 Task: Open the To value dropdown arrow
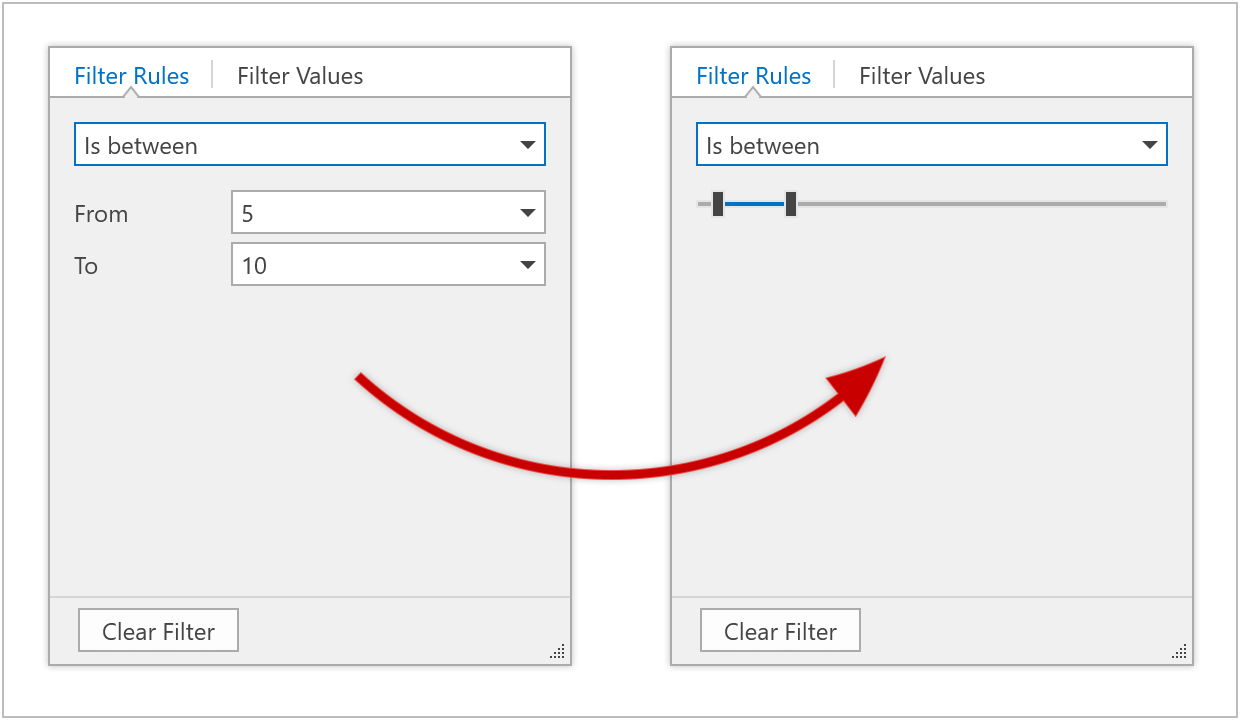click(x=528, y=265)
